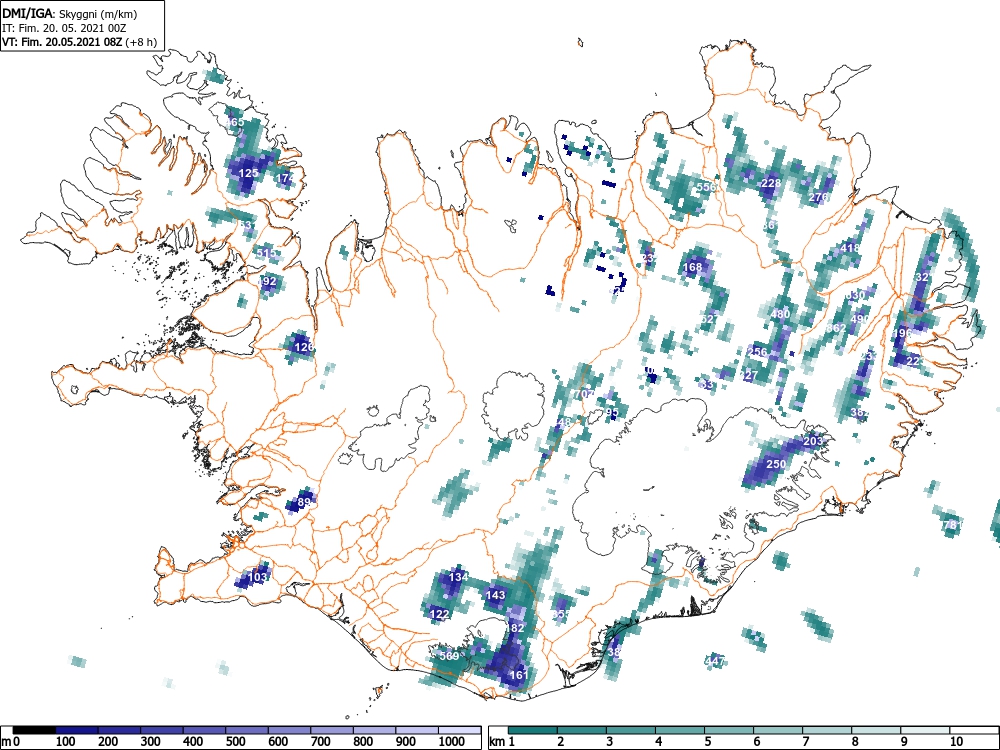The width and height of the screenshot is (1000, 750).
Task: Click the map value label 418
Action: click(x=850, y=248)
